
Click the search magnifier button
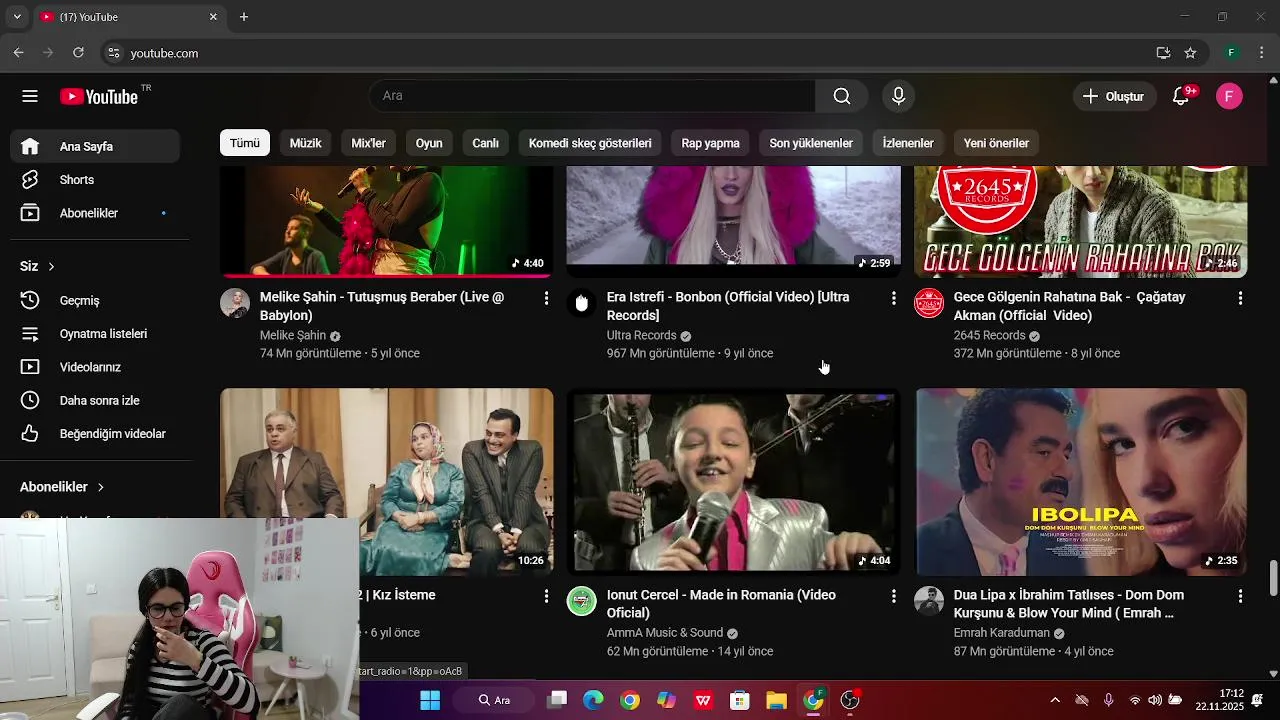click(842, 96)
